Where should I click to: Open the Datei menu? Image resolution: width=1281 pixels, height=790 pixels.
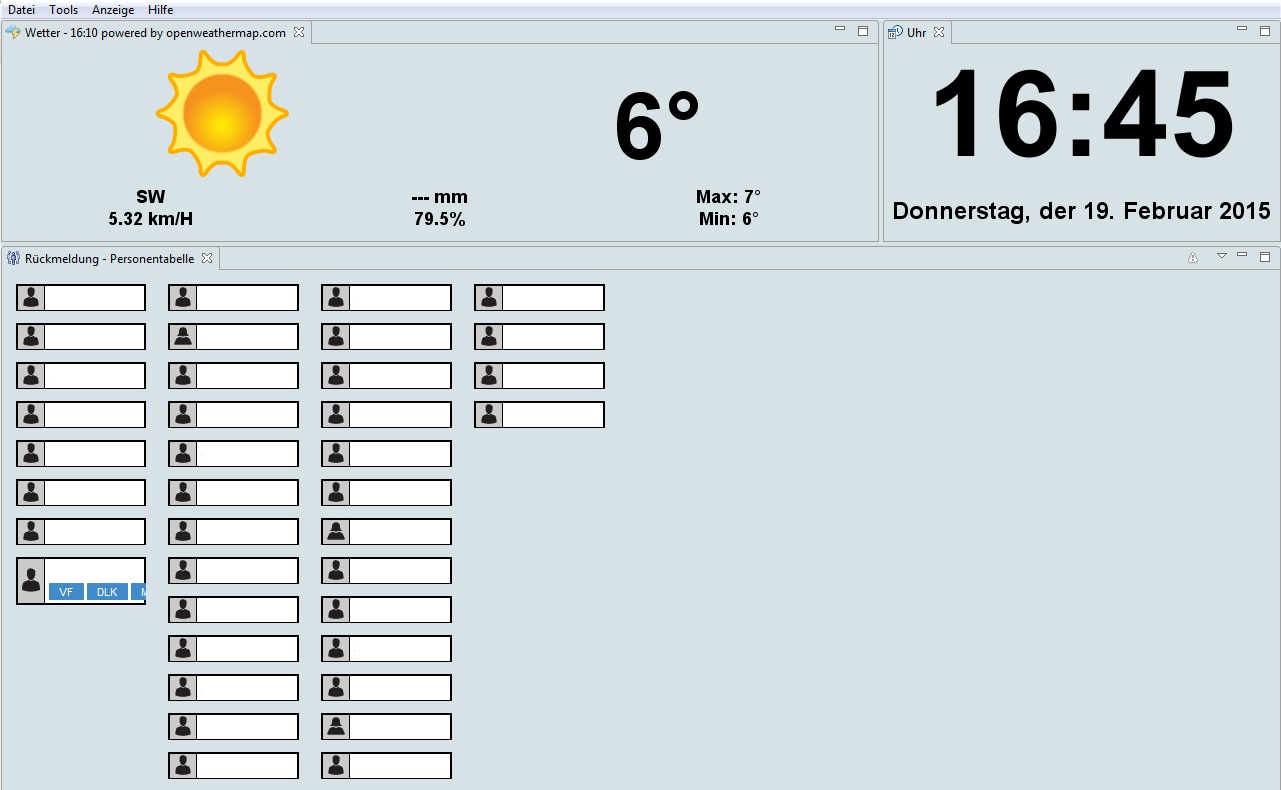tap(21, 10)
